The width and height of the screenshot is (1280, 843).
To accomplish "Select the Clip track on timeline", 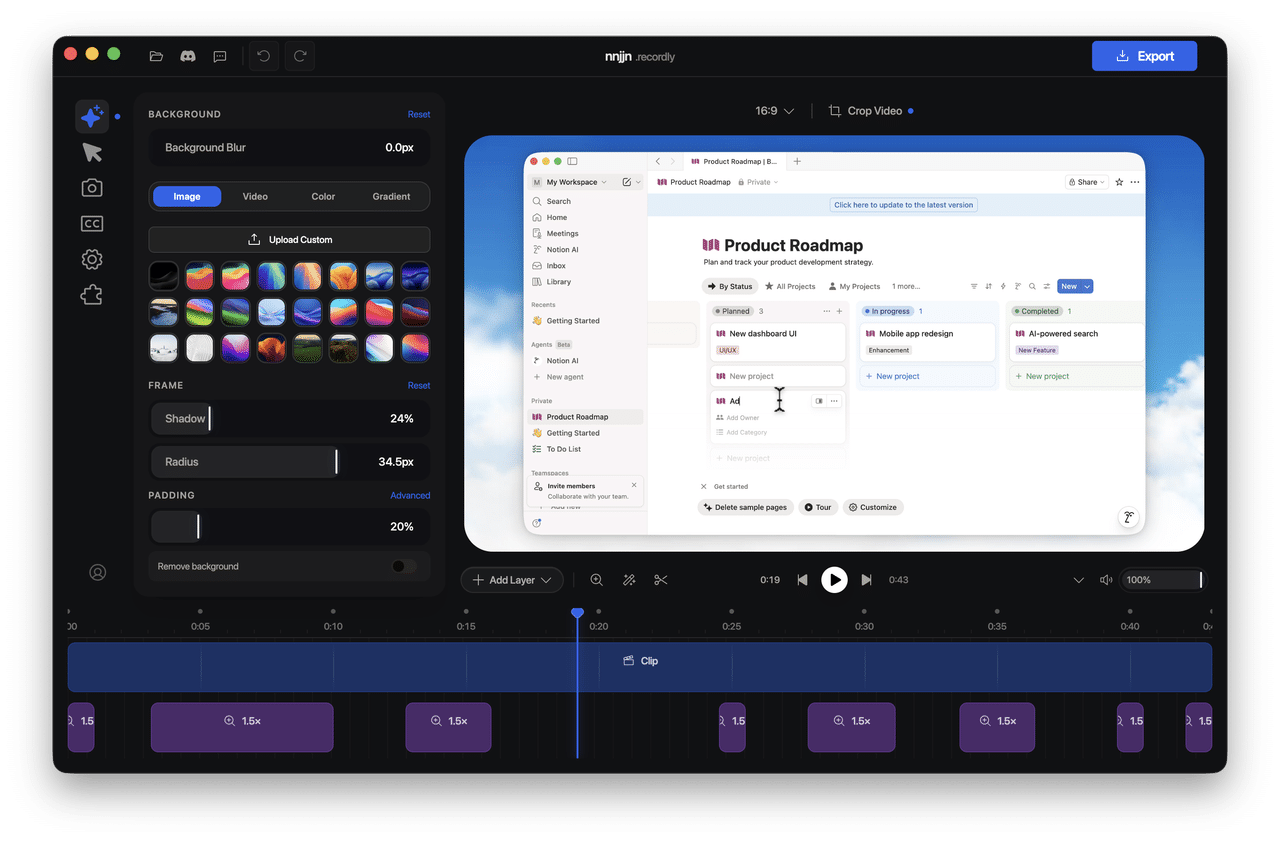I will click(640, 667).
